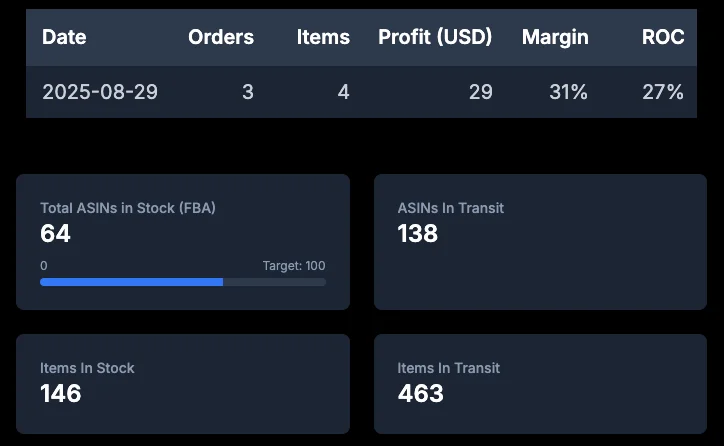Click the ROC column header
This screenshot has width=724, height=446.
pos(663,37)
